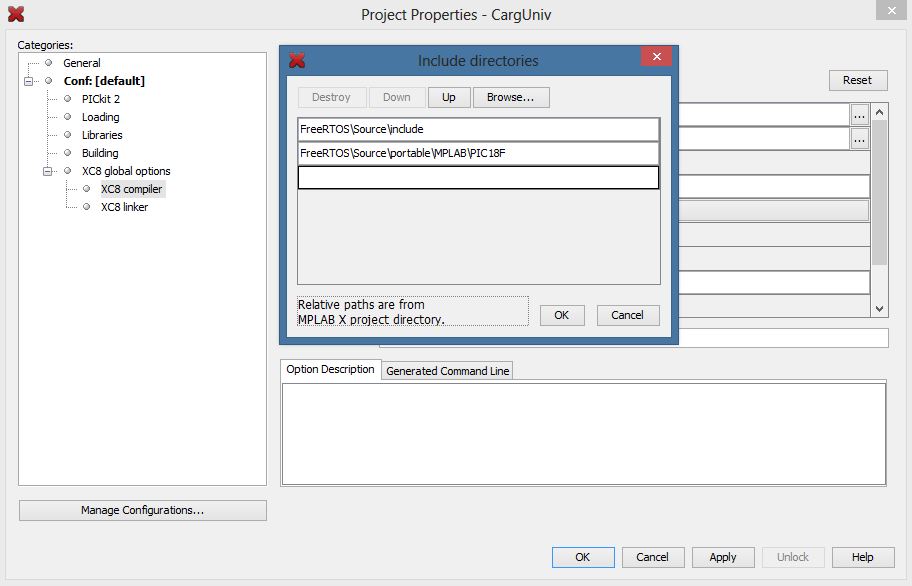Confirm Include directories with OK

[x=562, y=315]
